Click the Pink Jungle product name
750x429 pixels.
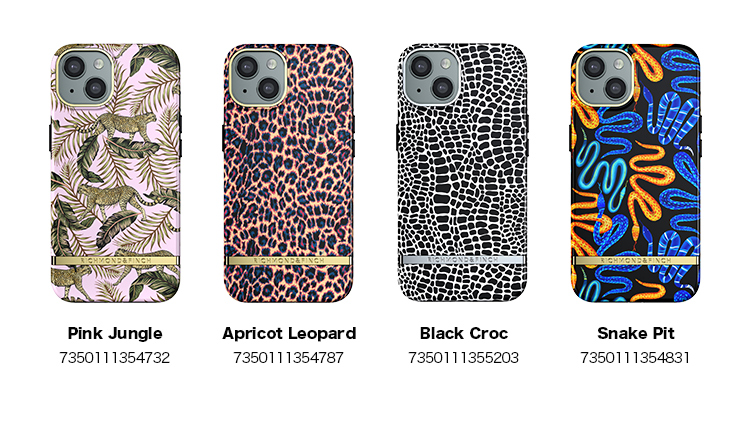click(115, 333)
